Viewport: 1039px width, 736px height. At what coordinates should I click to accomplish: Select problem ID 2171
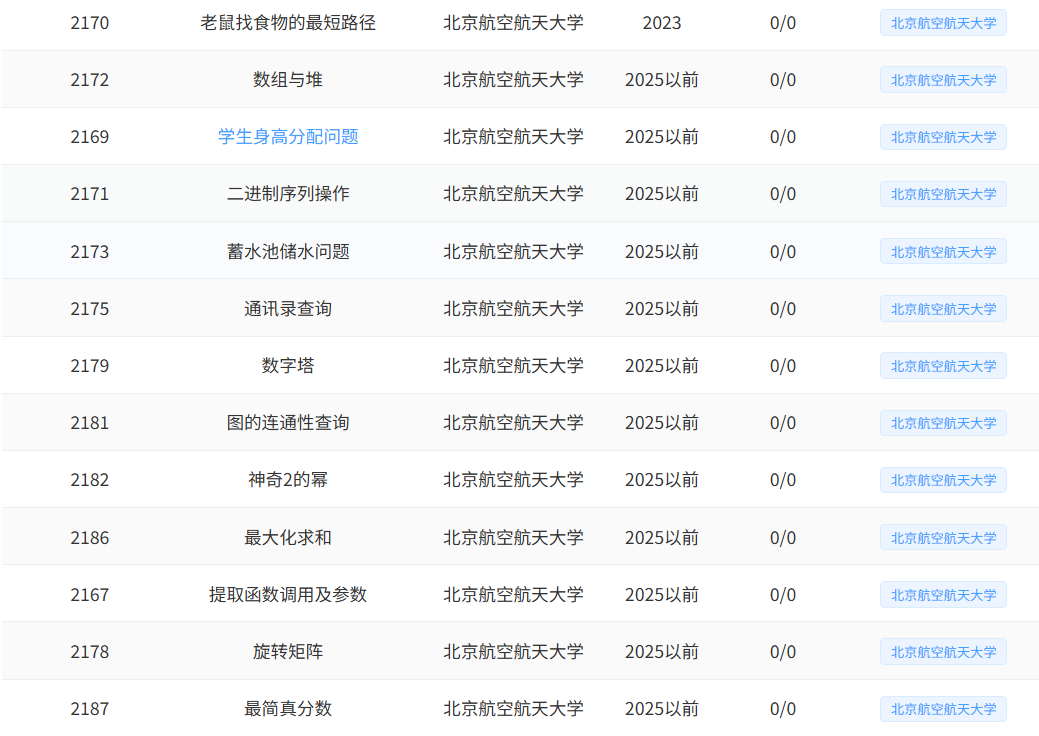pos(89,193)
